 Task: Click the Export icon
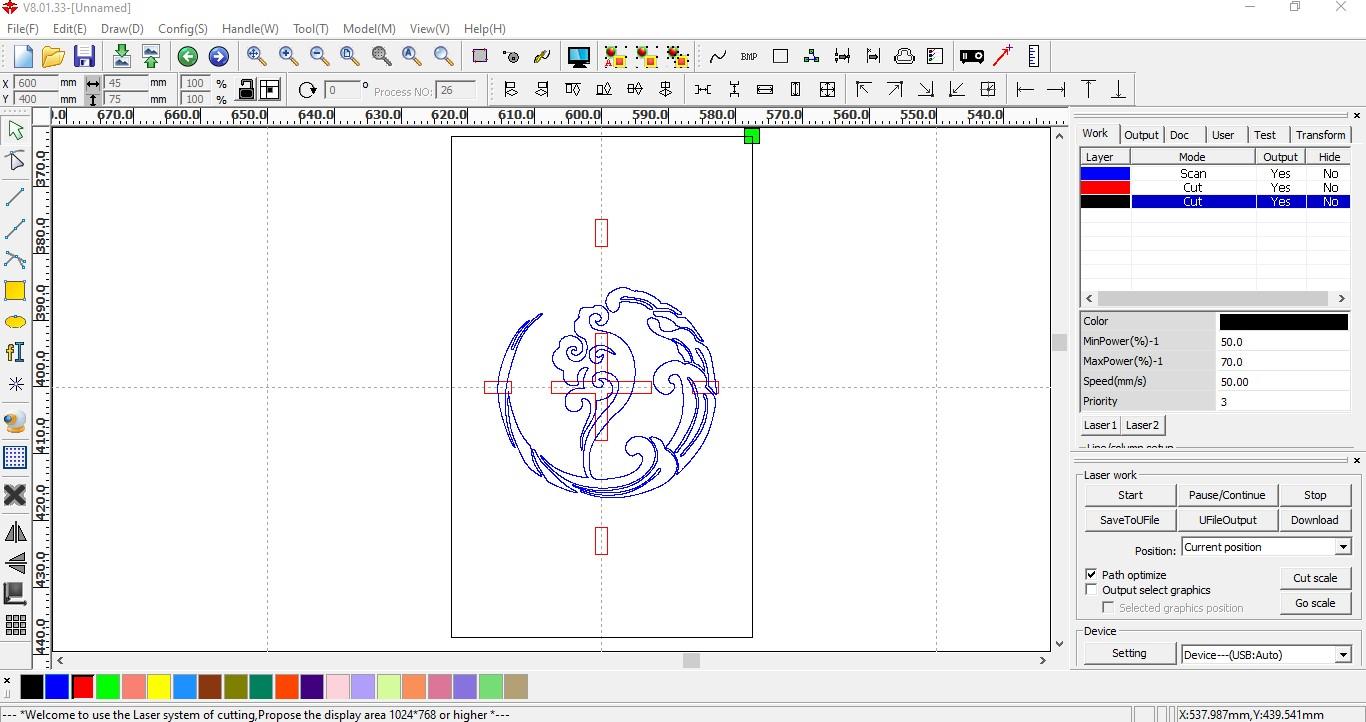click(x=151, y=56)
